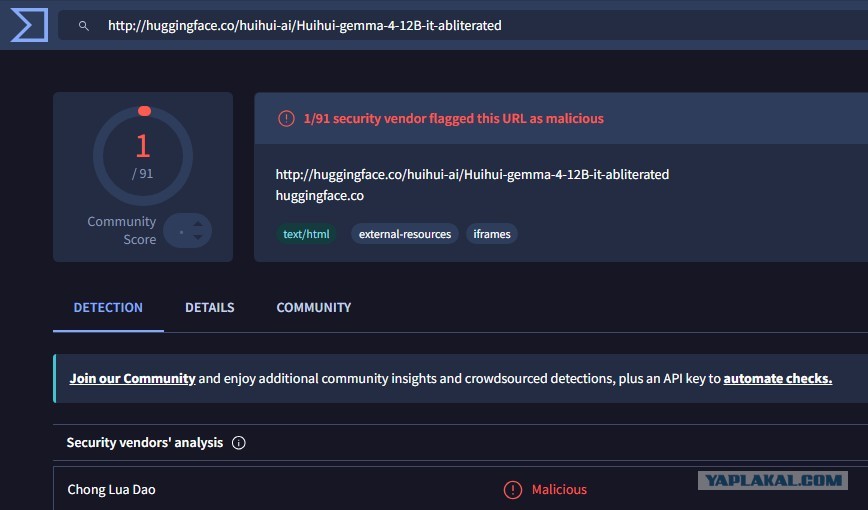The height and width of the screenshot is (510, 868).
Task: Select the text/html tag
Action: click(306, 234)
